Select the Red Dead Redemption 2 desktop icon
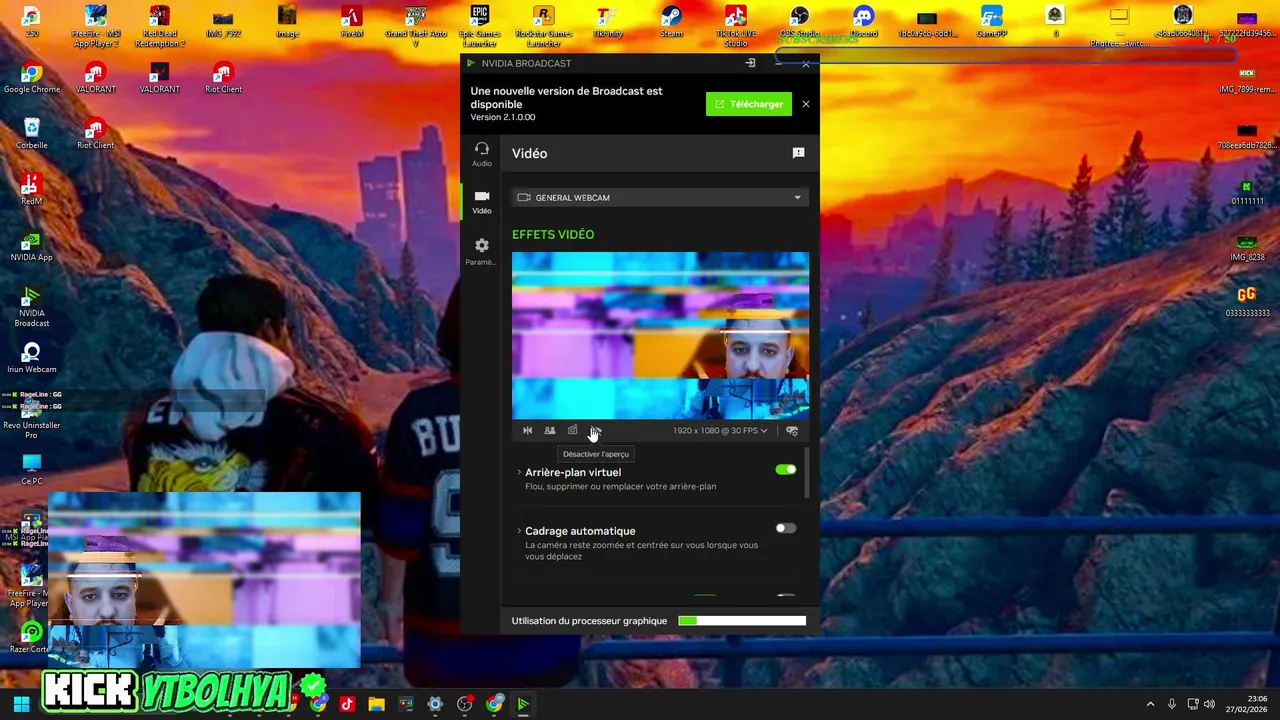This screenshot has width=1280, height=720. pyautogui.click(x=160, y=26)
